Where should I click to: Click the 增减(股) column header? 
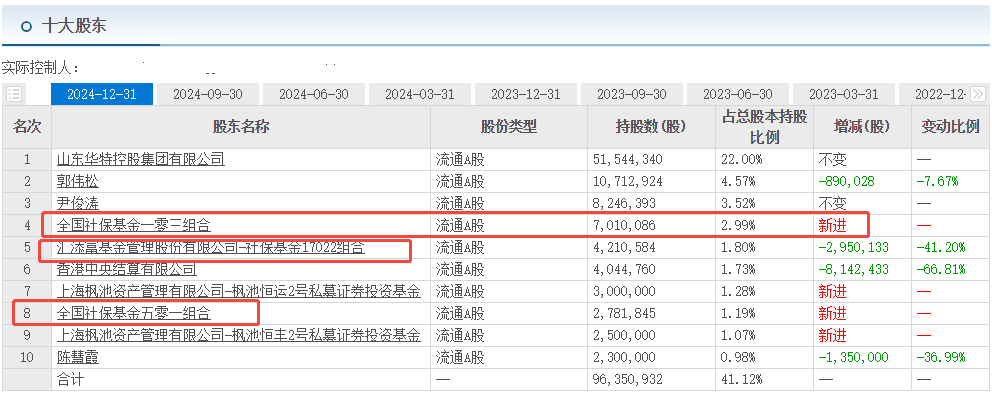[x=862, y=127]
